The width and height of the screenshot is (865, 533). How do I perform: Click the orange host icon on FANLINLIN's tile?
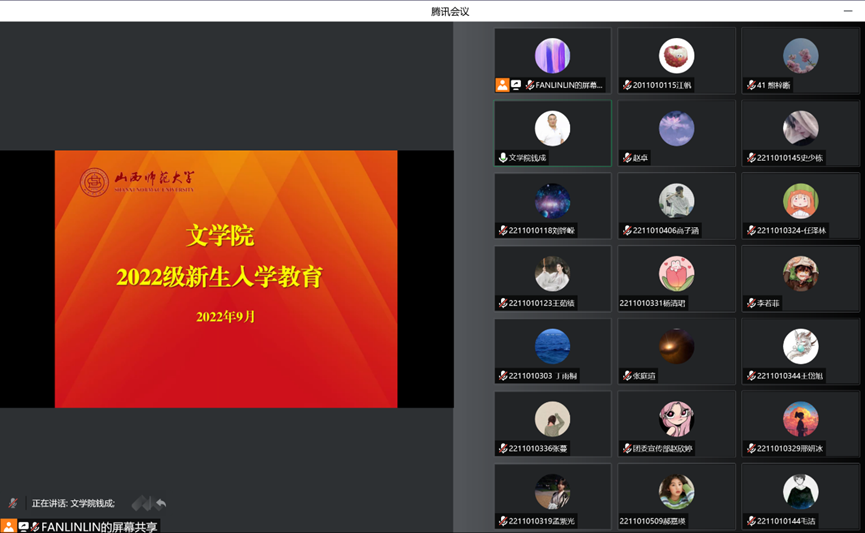point(502,85)
